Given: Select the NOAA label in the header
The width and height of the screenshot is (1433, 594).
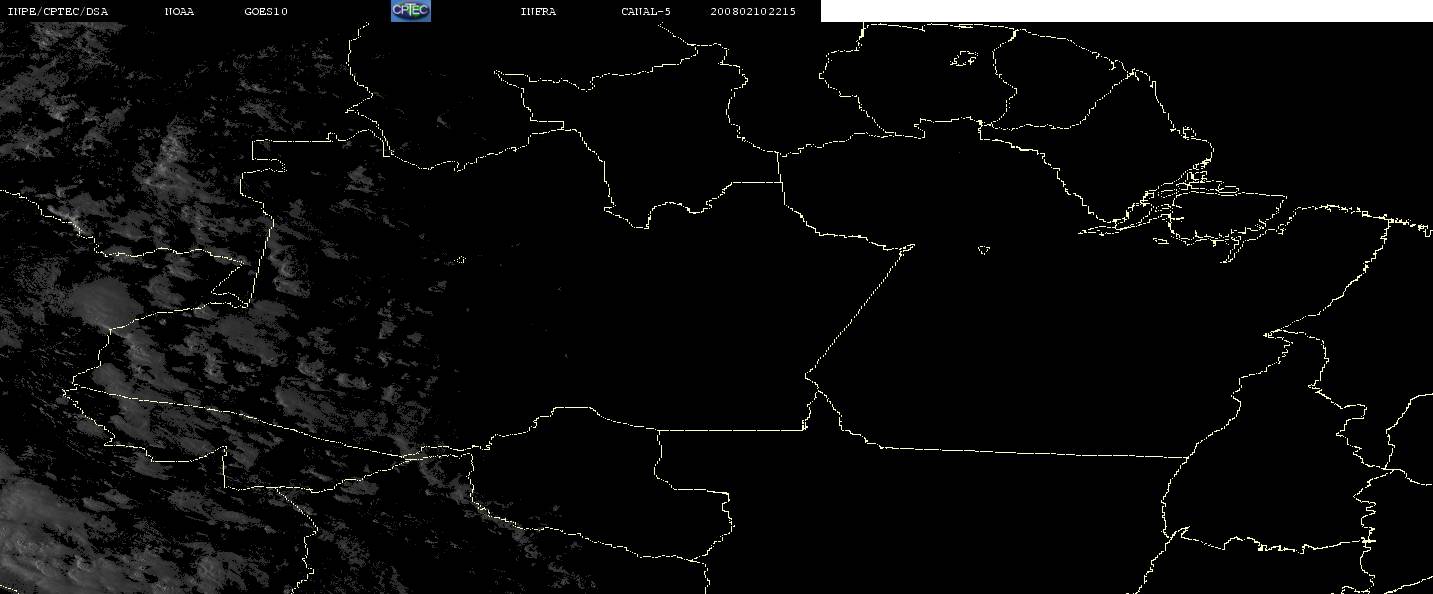Looking at the screenshot, I should point(180,12).
